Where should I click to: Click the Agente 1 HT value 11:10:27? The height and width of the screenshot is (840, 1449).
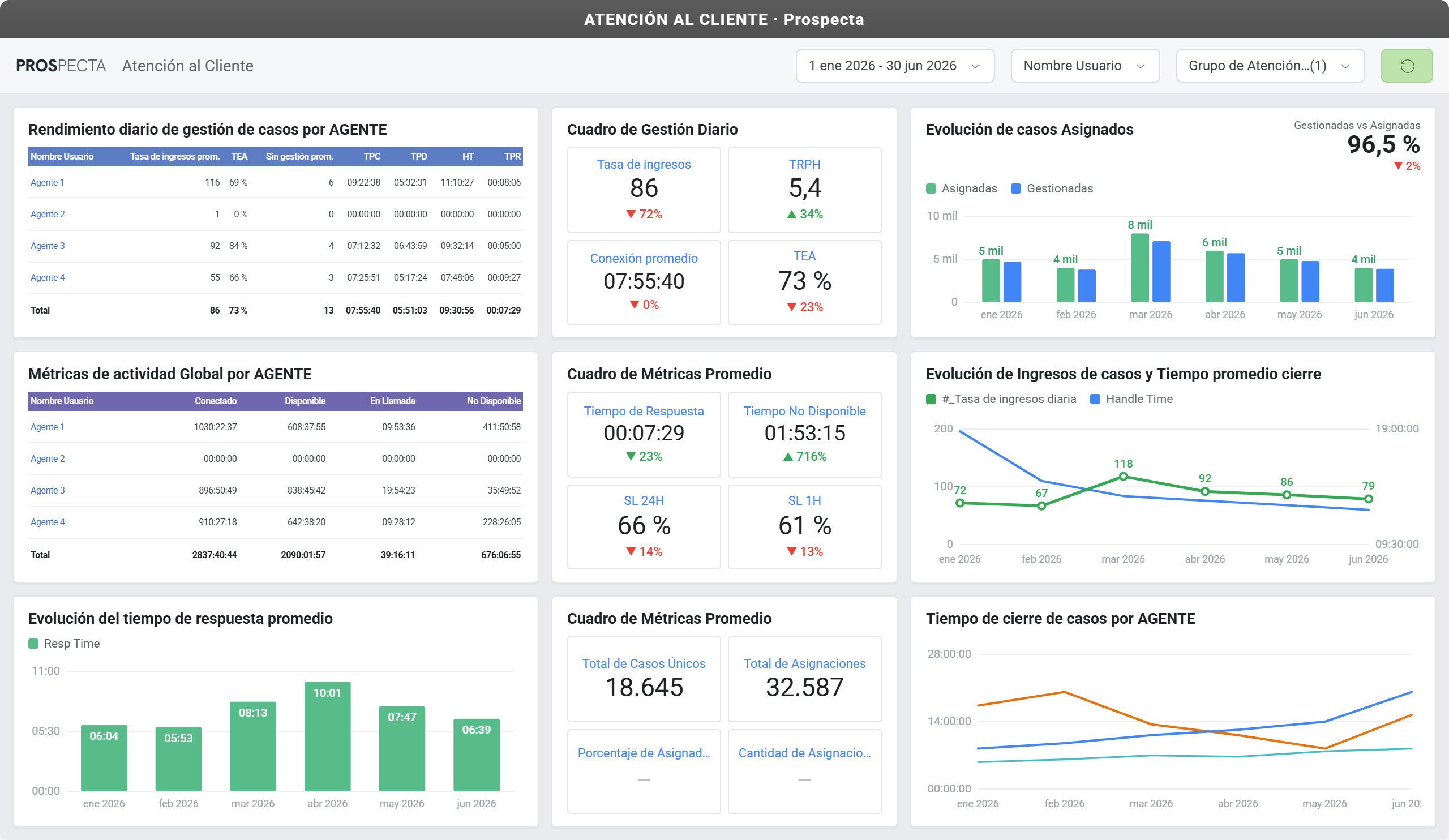[x=457, y=182]
